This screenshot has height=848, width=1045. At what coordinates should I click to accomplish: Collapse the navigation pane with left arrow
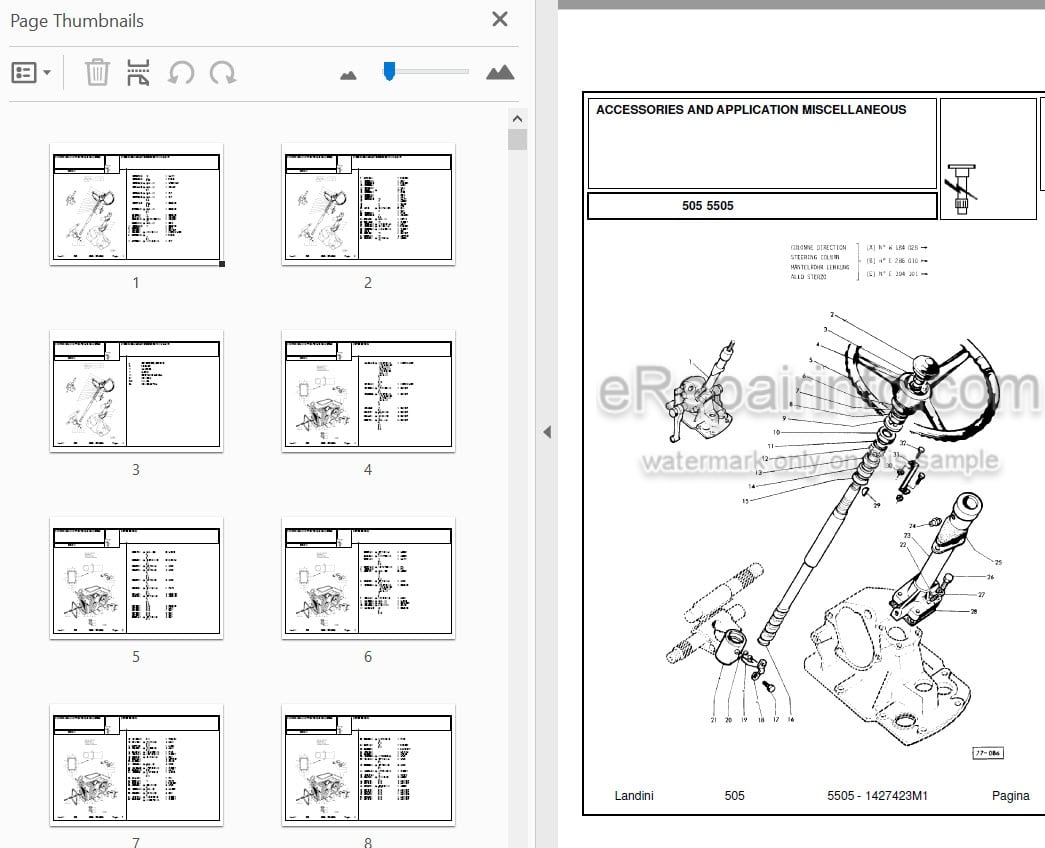[x=547, y=432]
